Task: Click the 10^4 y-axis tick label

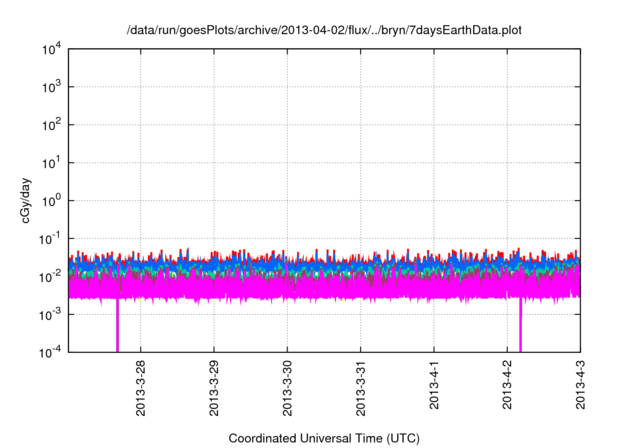Action: pyautogui.click(x=51, y=50)
